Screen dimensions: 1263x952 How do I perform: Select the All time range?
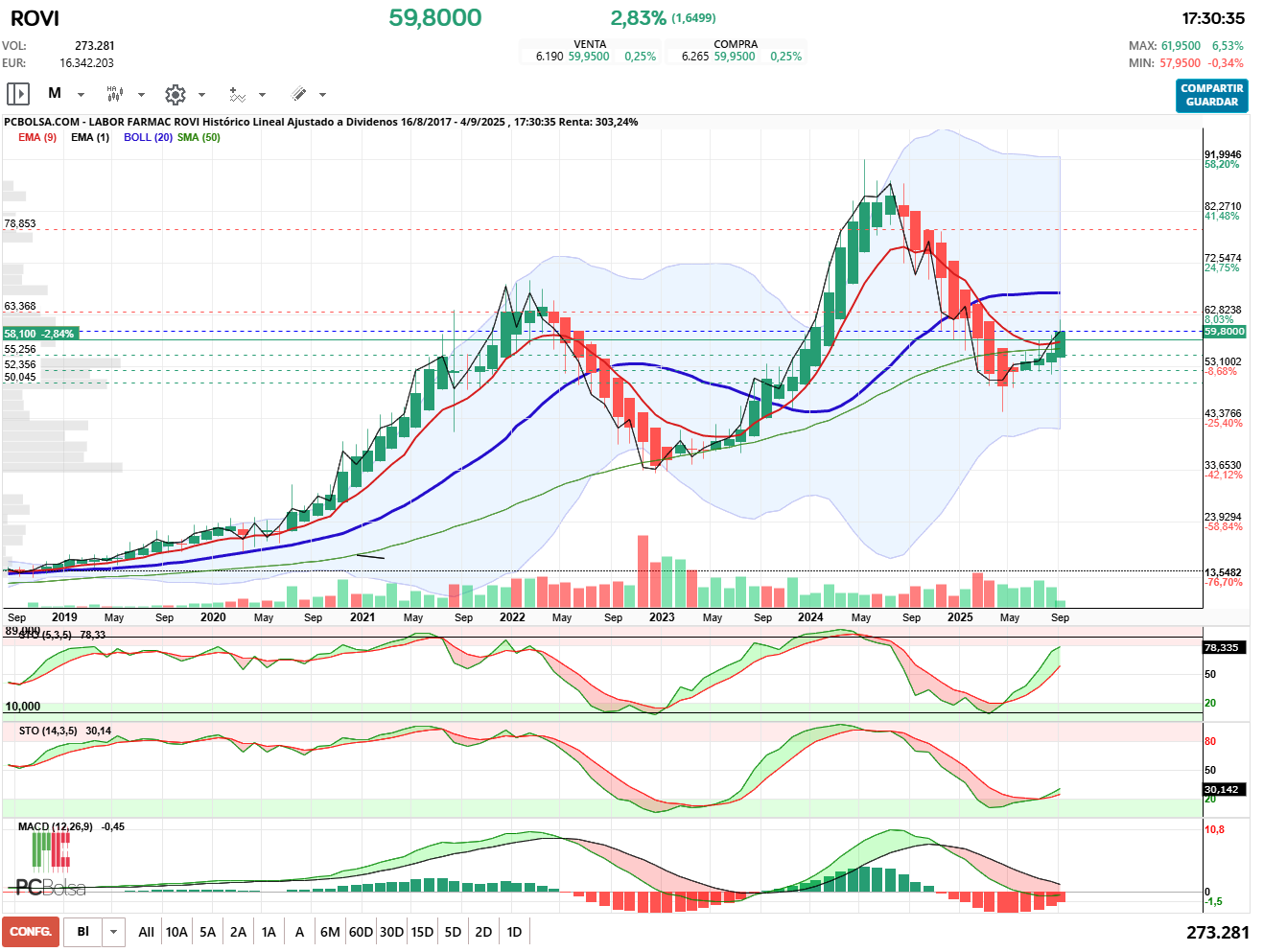pos(146,932)
